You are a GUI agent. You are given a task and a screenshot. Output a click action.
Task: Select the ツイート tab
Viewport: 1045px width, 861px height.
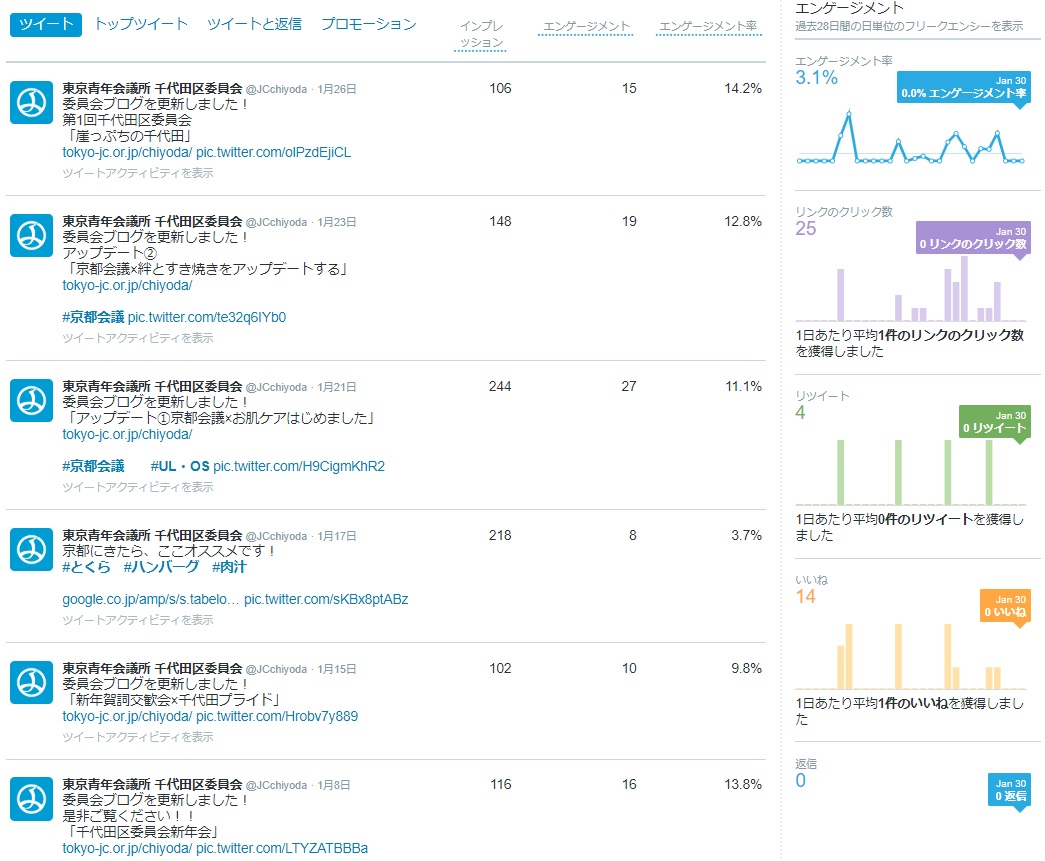(46, 25)
